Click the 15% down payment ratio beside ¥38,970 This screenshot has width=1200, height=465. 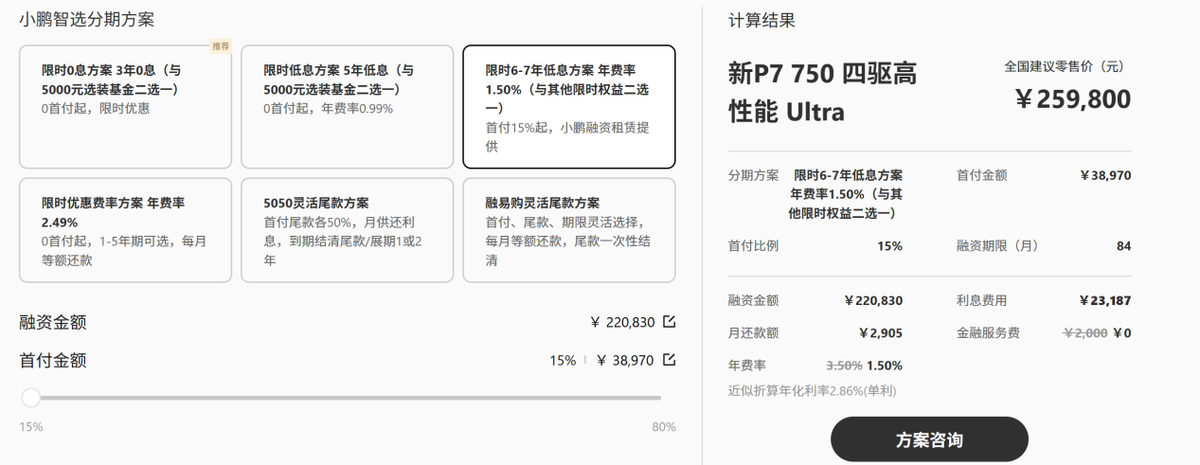562,361
